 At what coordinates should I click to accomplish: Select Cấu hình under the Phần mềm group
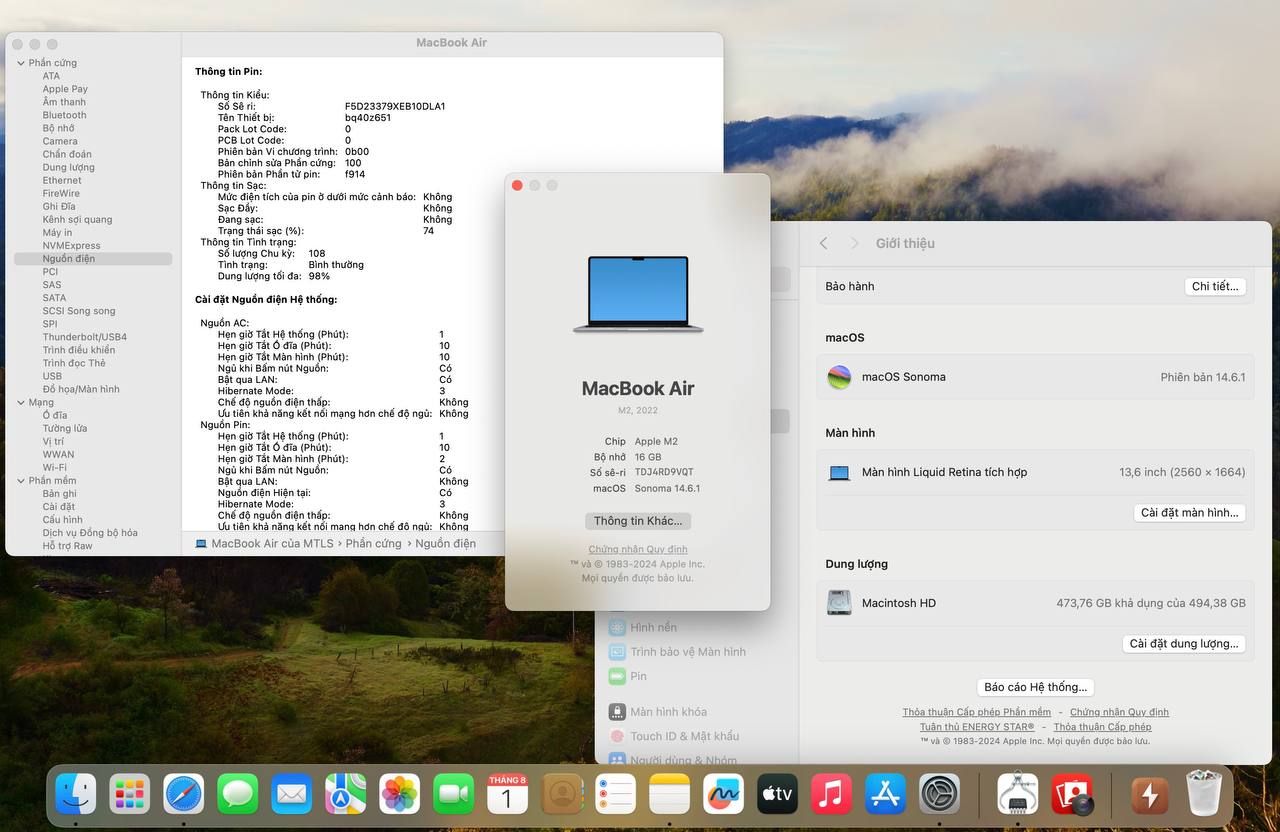coord(62,520)
